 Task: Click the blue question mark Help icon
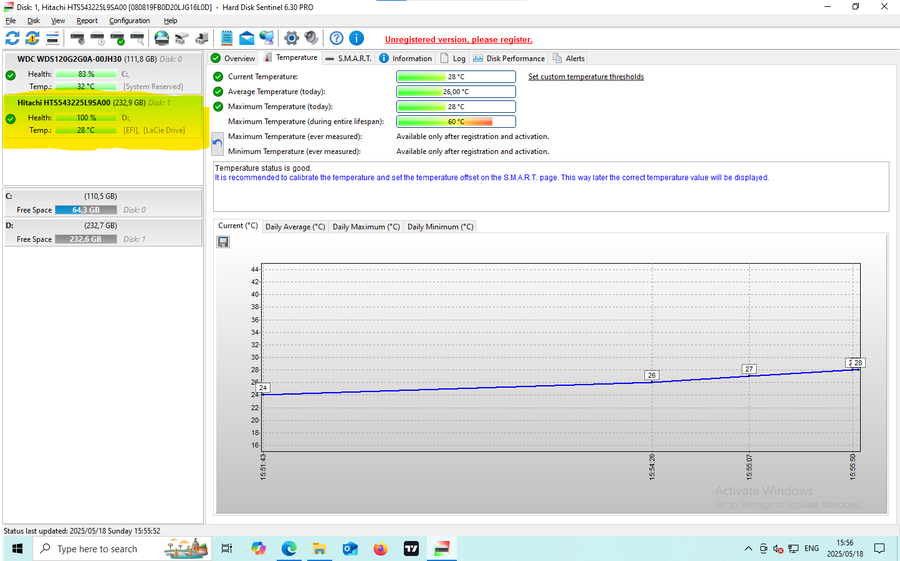(x=336, y=38)
